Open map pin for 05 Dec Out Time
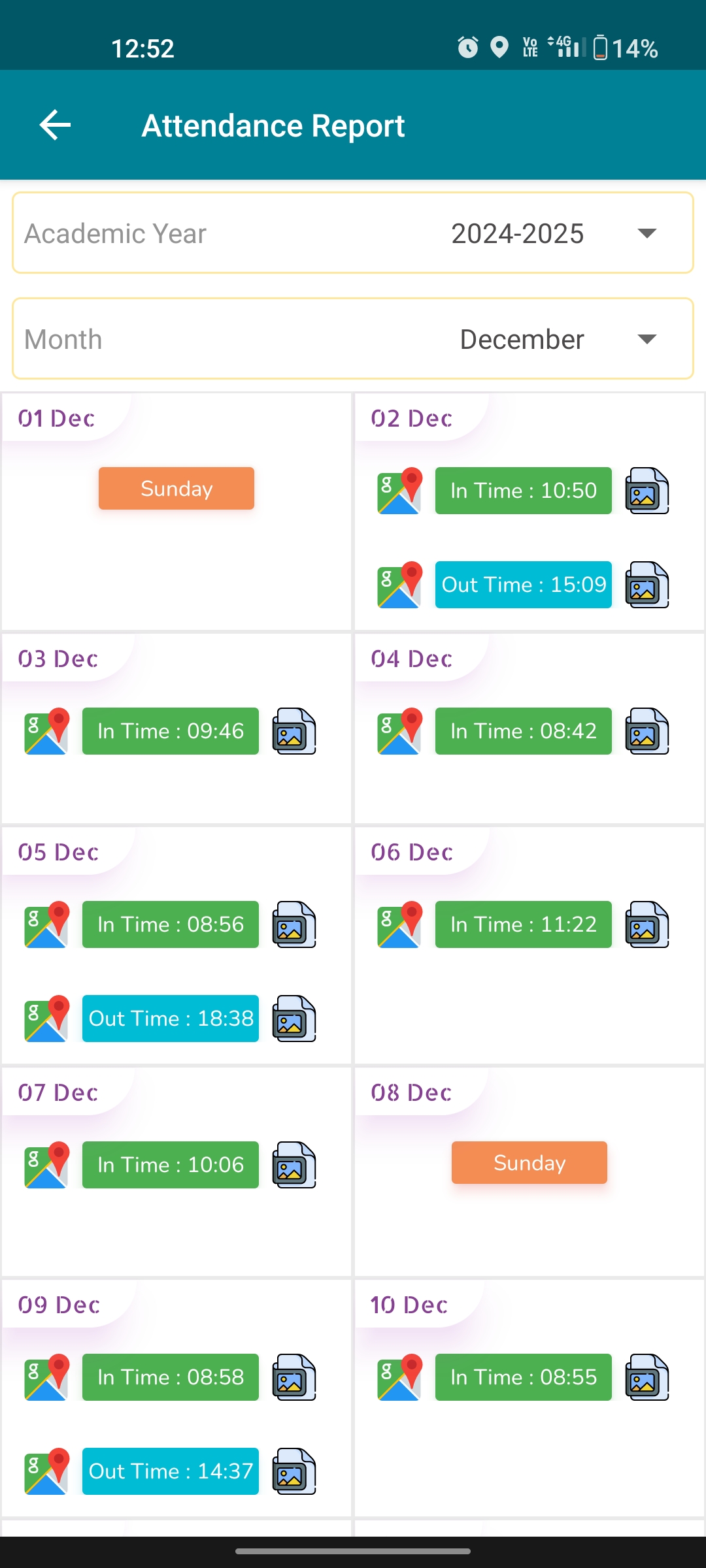 (46, 1019)
